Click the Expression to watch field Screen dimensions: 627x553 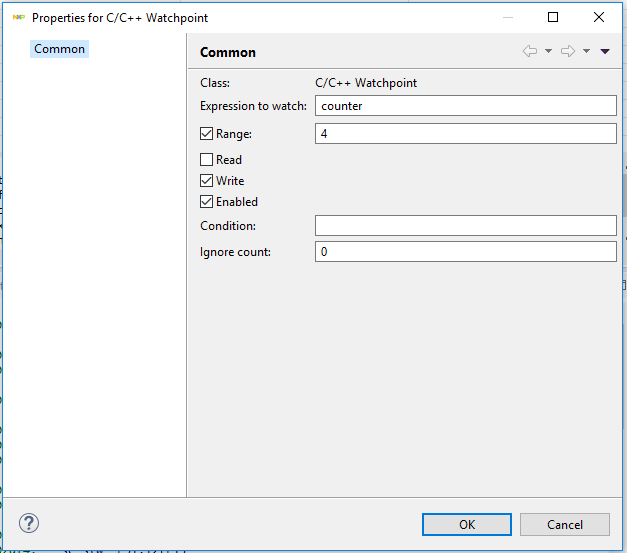click(465, 106)
